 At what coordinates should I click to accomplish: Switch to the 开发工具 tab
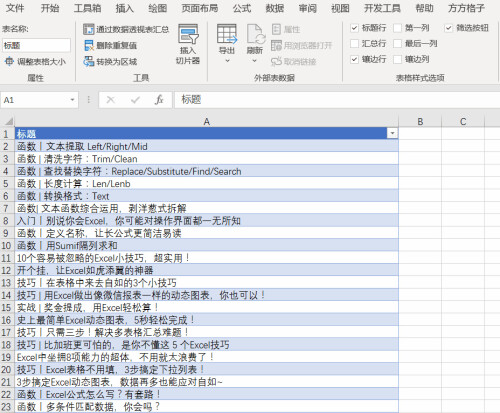click(382, 8)
